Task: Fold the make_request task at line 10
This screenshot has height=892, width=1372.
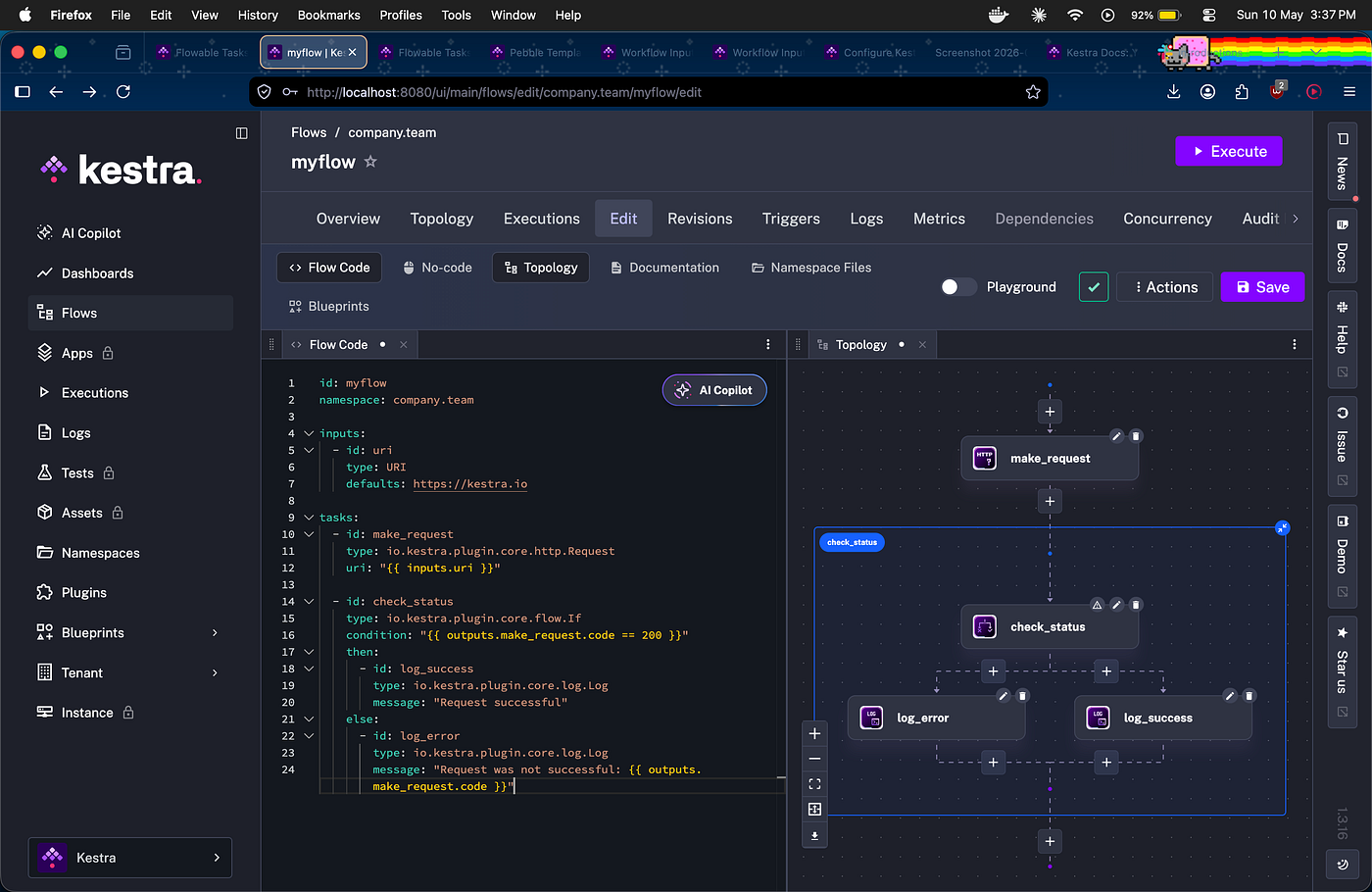Action: click(309, 534)
